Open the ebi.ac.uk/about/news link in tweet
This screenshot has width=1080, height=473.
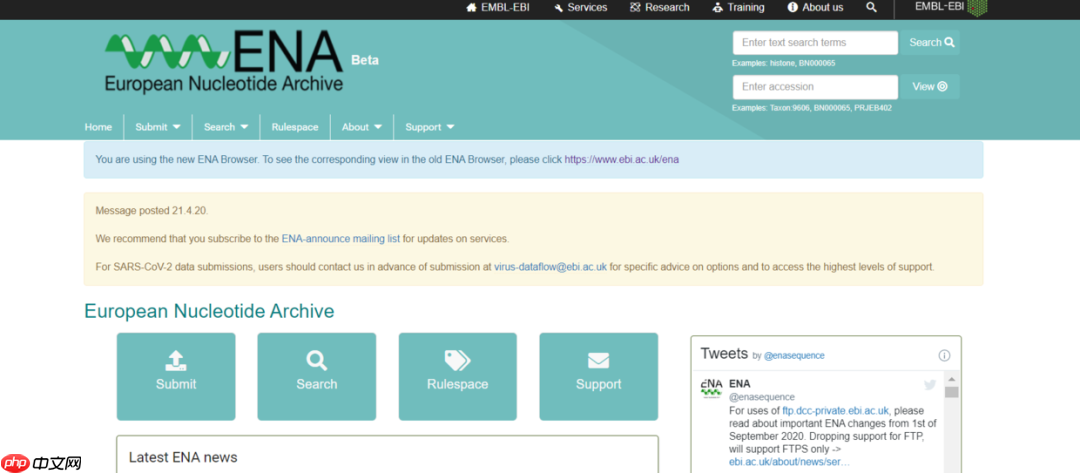789,461
